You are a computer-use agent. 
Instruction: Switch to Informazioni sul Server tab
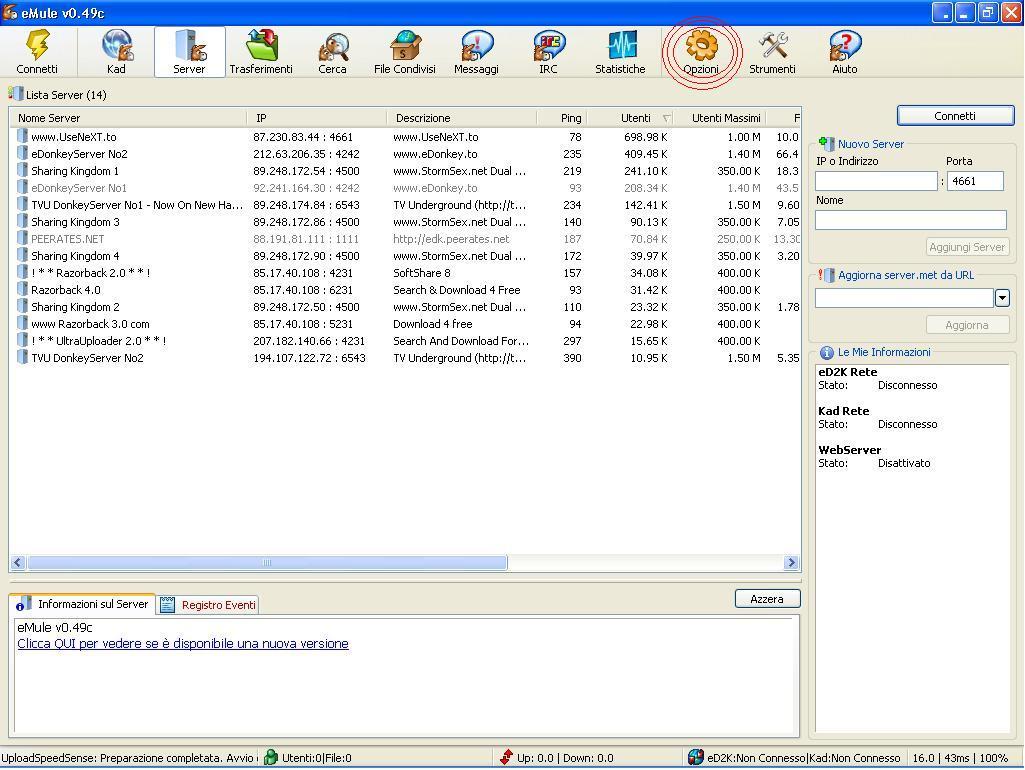[83, 604]
